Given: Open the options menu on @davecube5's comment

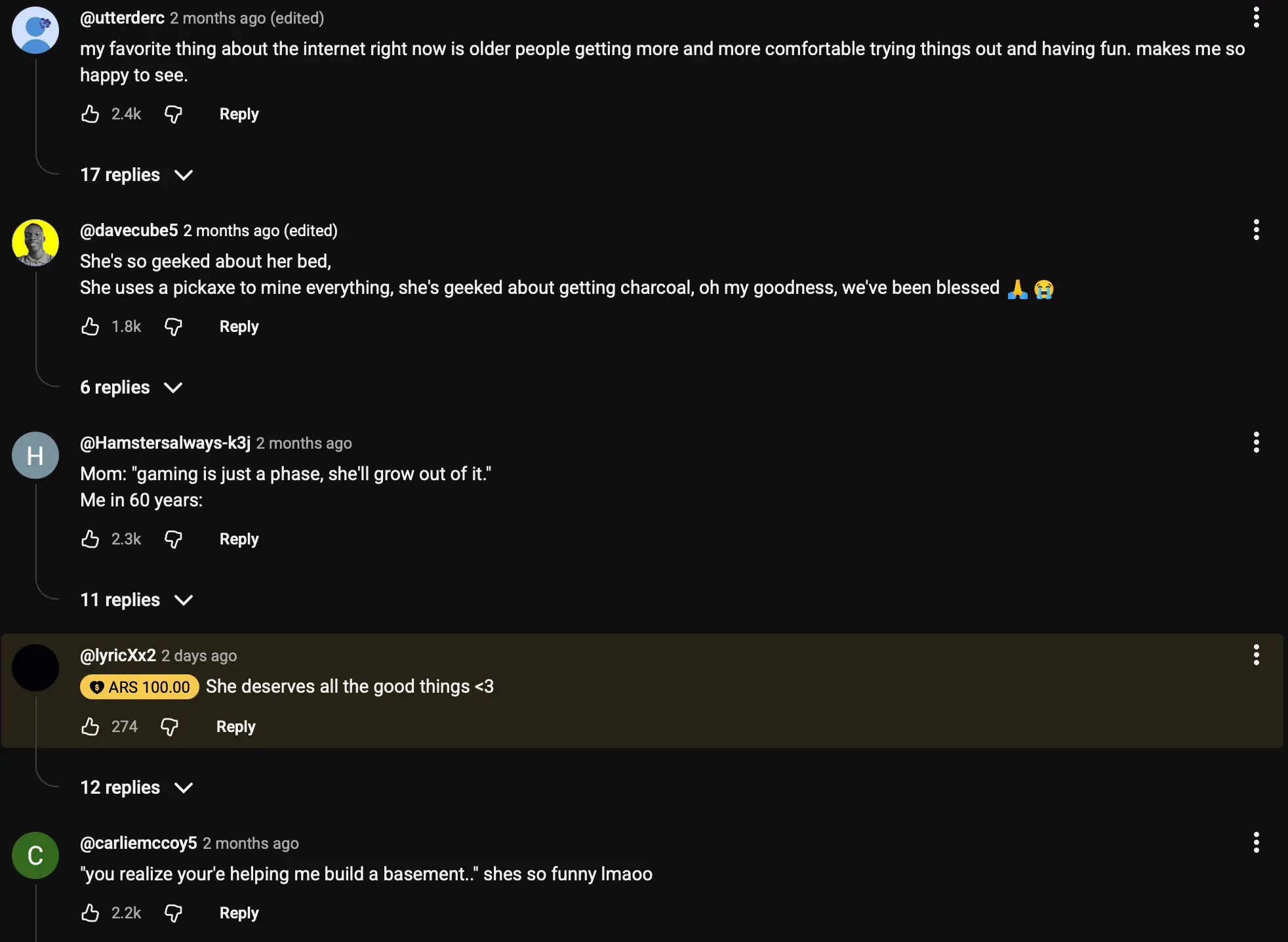Looking at the screenshot, I should 1256,230.
